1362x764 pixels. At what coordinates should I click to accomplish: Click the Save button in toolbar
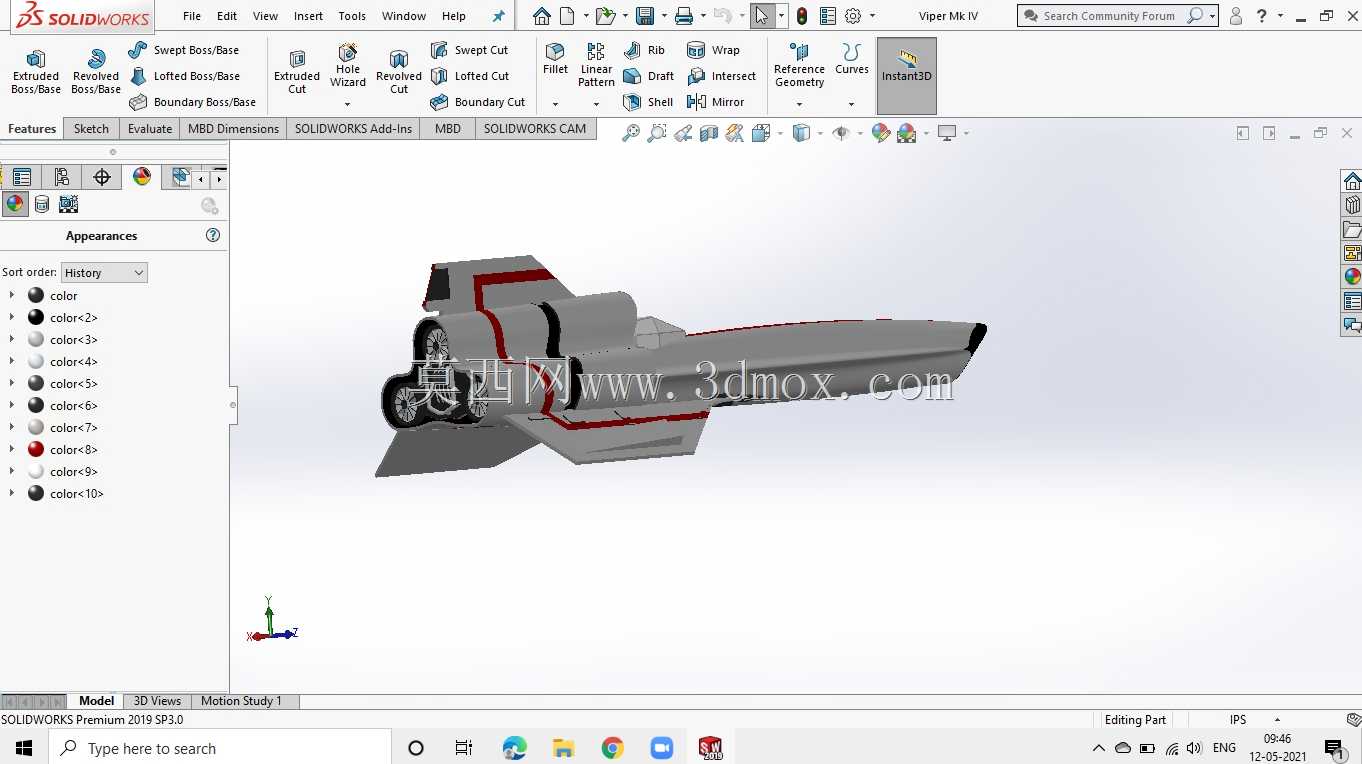point(645,16)
